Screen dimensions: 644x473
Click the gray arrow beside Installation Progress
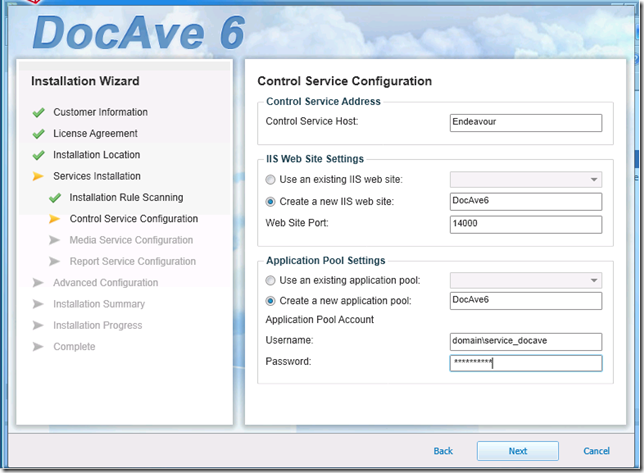tap(38, 326)
